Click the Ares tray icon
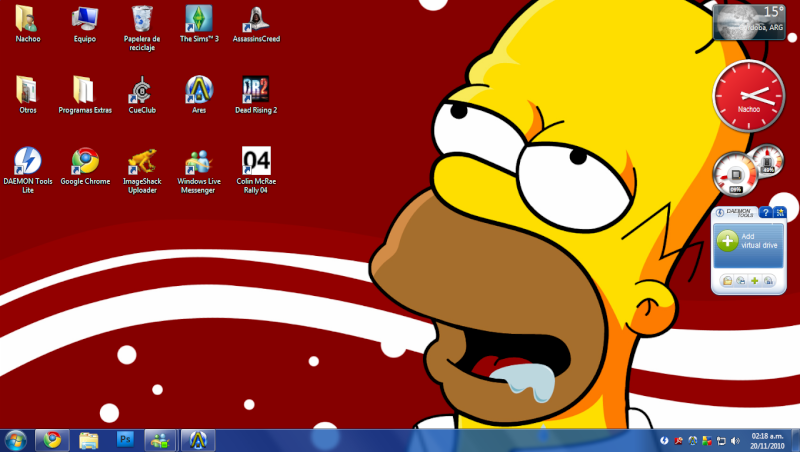 tap(692, 441)
